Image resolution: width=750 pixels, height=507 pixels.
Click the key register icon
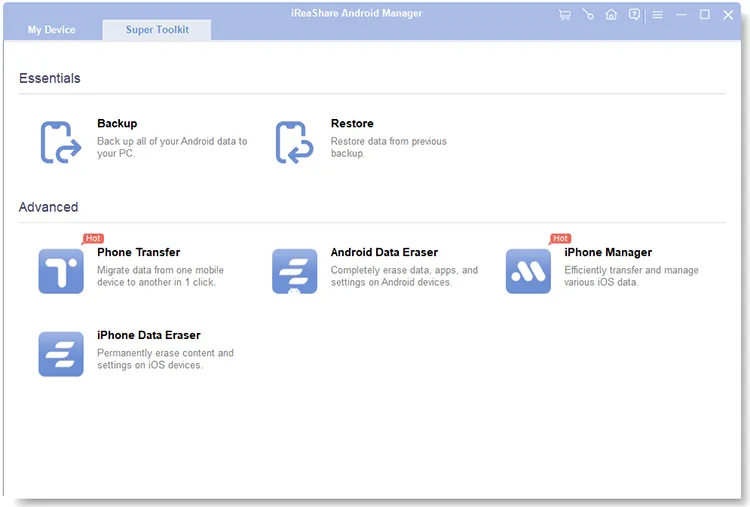pyautogui.click(x=588, y=15)
